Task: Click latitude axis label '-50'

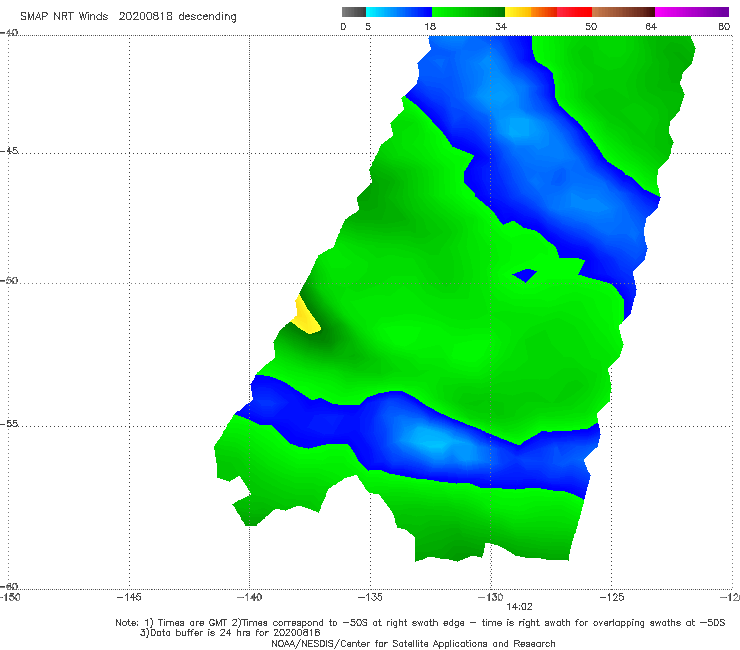Action: [9, 280]
